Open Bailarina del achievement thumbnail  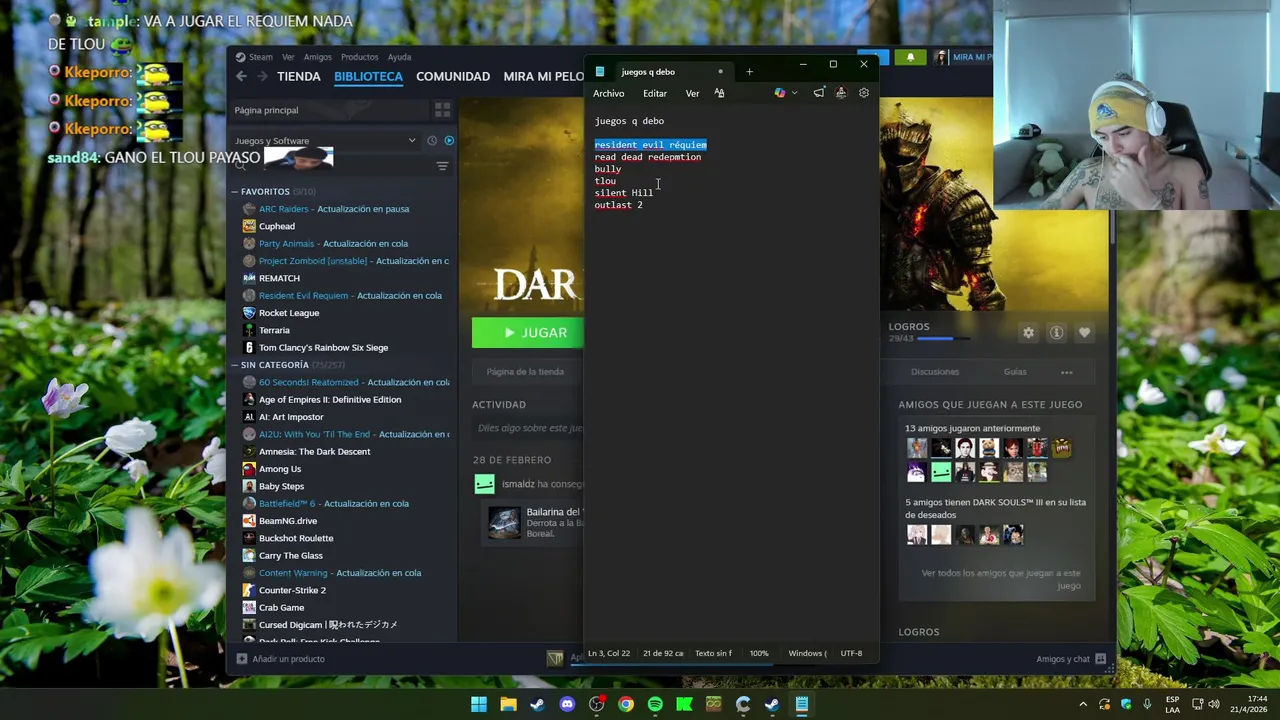pos(504,523)
